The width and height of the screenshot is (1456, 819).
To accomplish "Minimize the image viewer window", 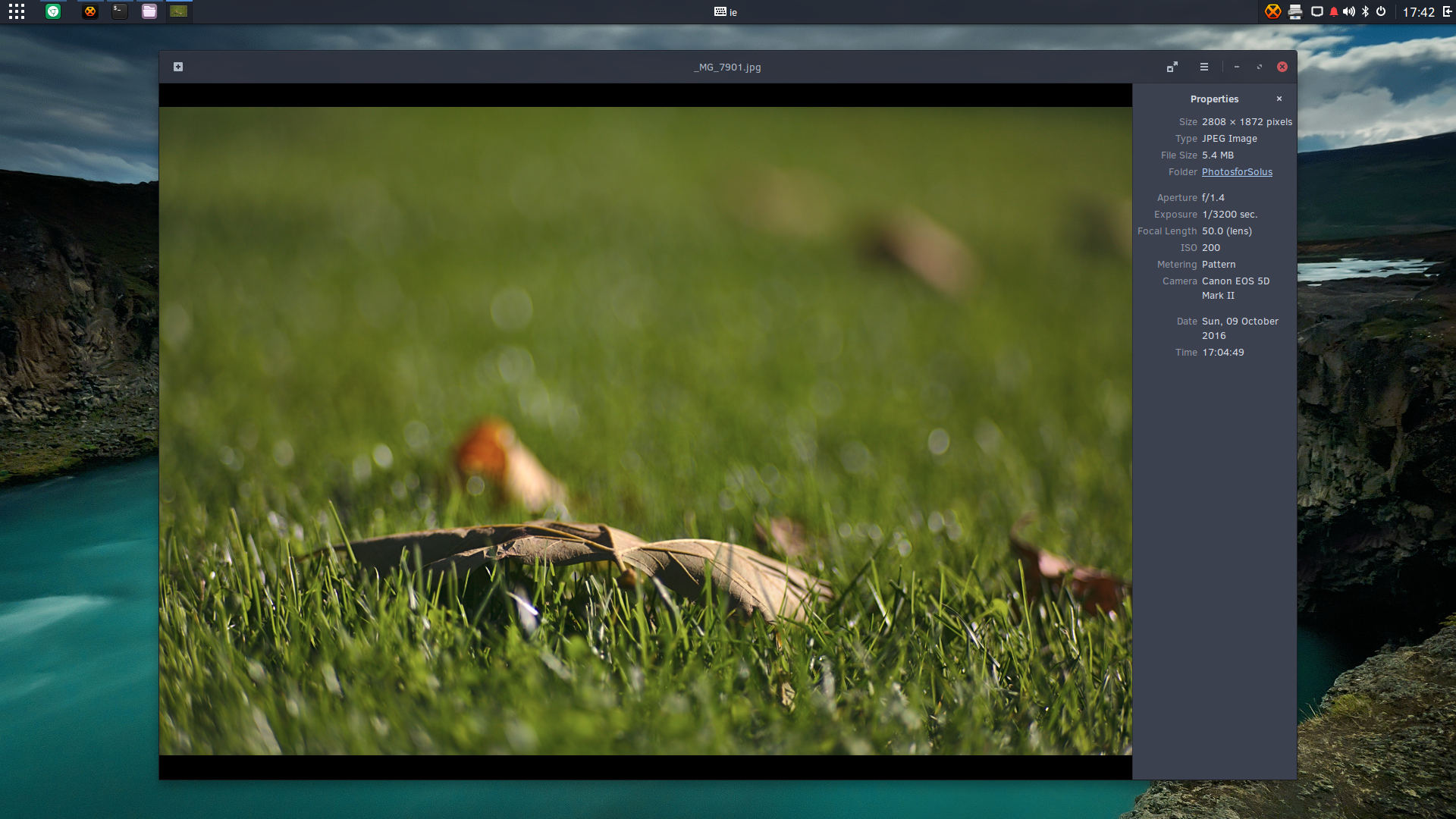I will pos(1237,67).
